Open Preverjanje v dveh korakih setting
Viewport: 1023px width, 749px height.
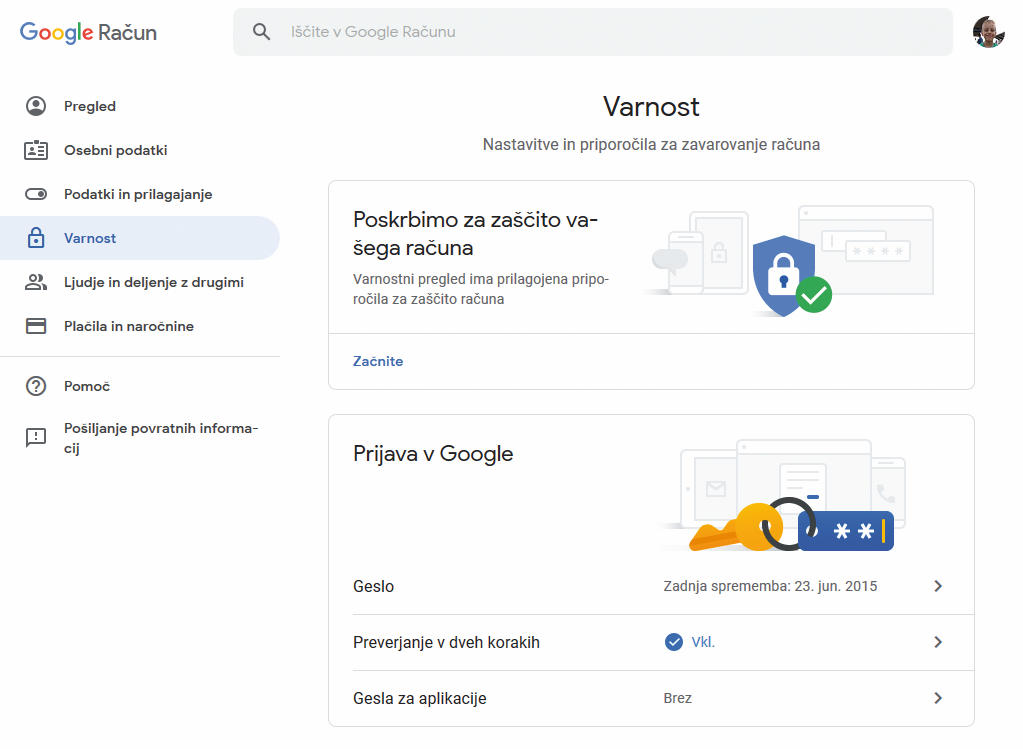651,642
